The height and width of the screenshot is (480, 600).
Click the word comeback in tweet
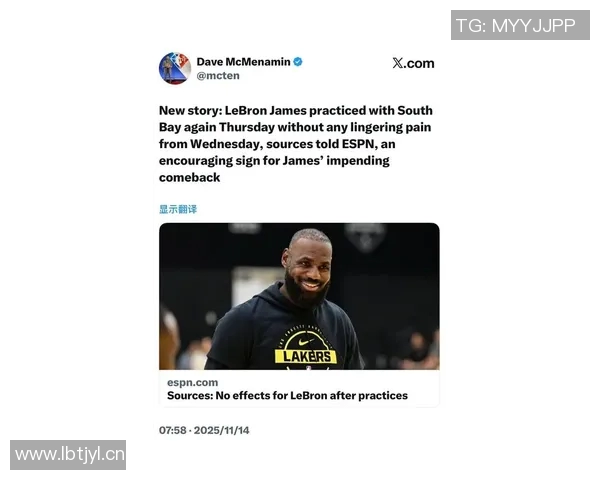189,178
